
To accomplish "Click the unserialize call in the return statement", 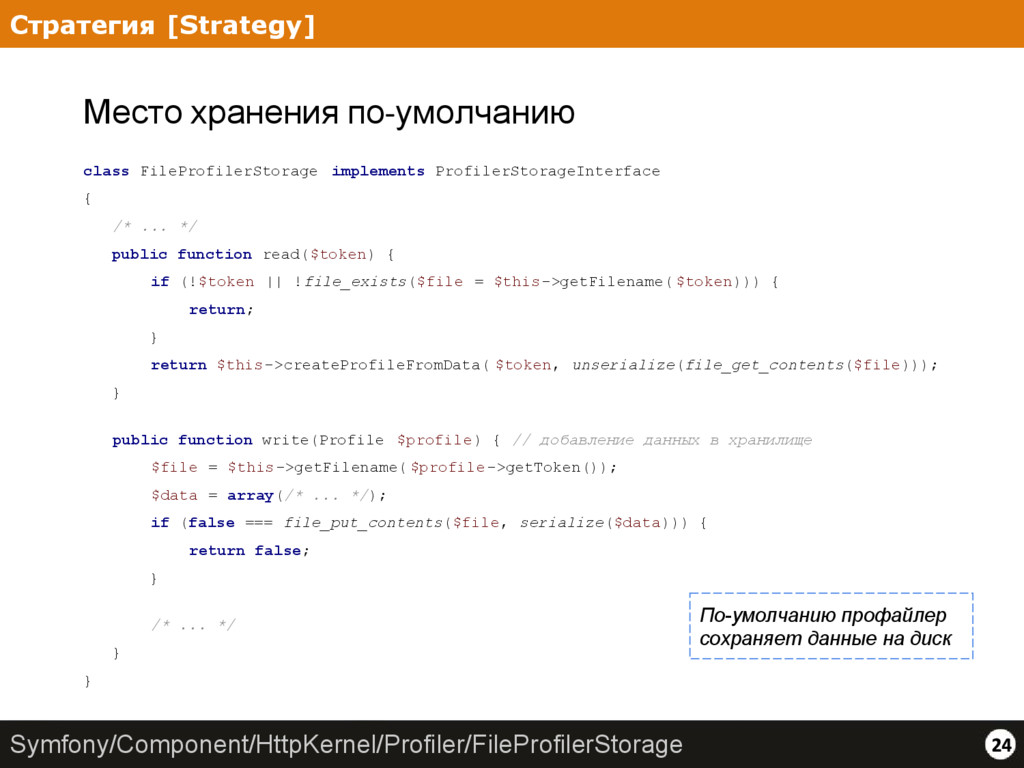I will (624, 365).
